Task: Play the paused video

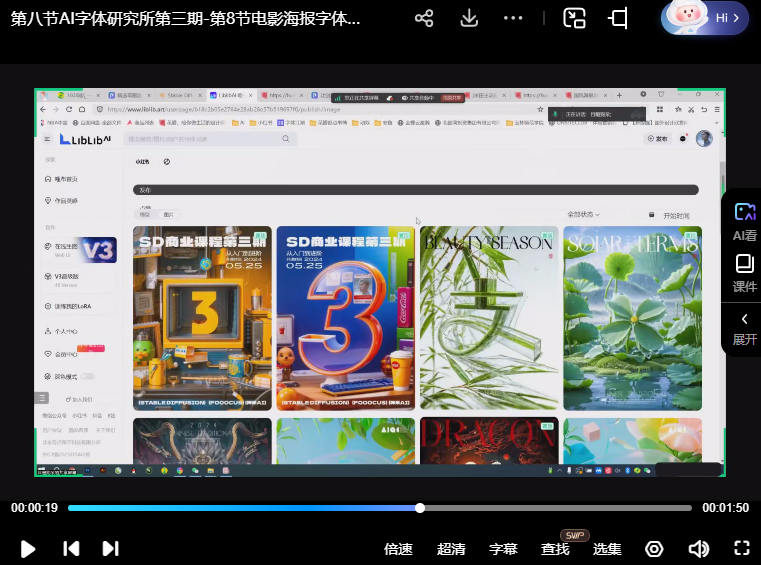Action: 28,548
